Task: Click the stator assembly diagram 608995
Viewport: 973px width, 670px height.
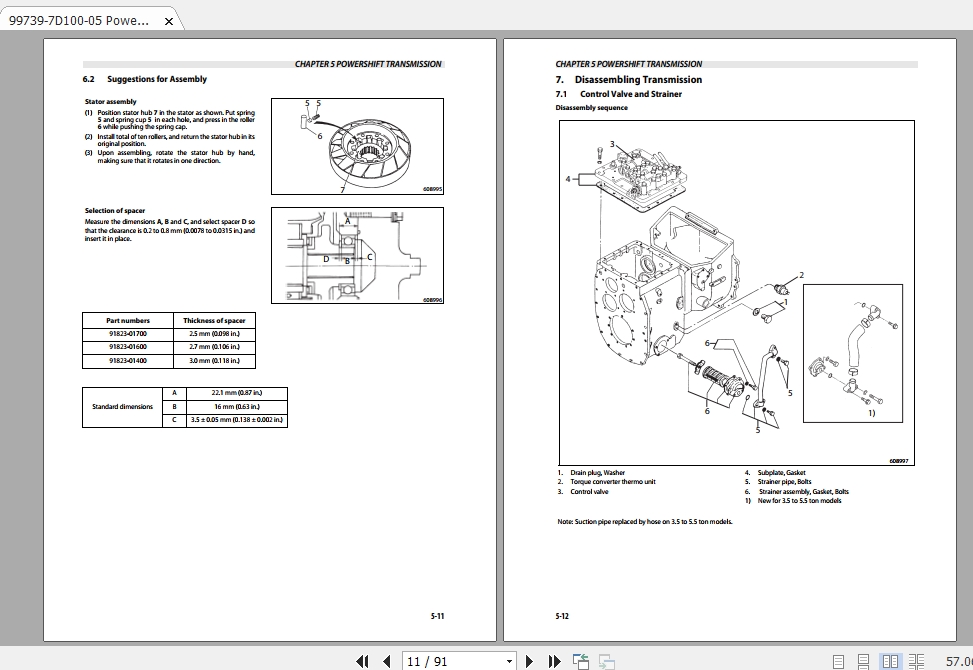Action: coord(357,146)
